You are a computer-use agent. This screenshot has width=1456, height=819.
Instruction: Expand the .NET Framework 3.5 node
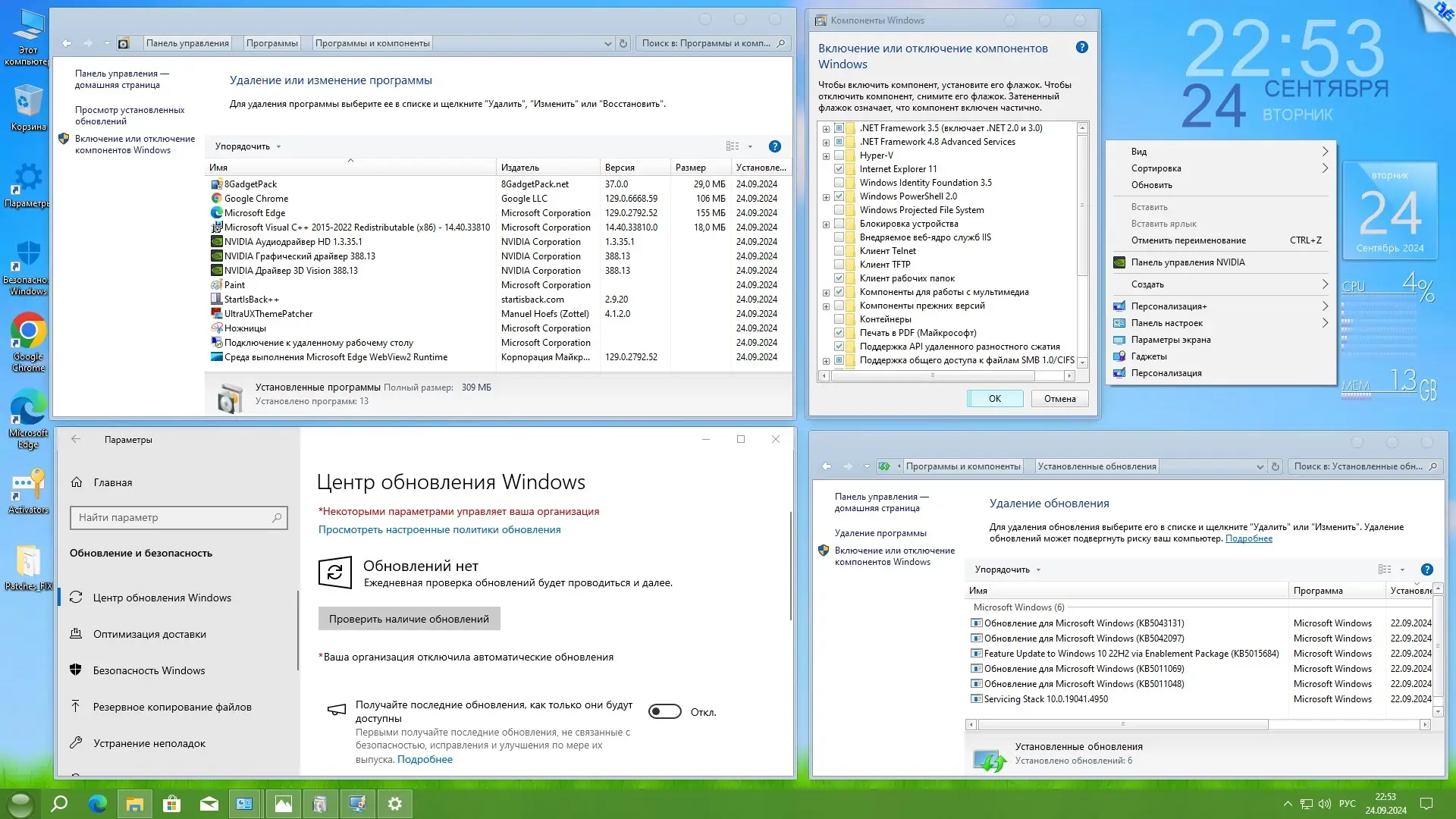[x=825, y=127]
